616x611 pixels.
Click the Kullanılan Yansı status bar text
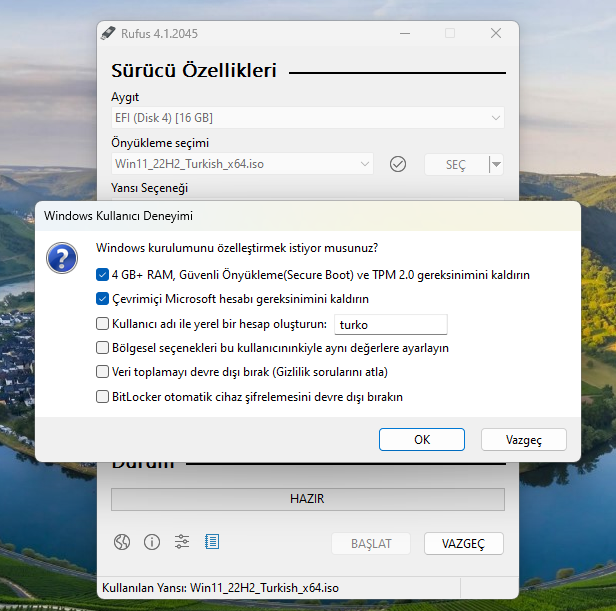[x=220, y=588]
